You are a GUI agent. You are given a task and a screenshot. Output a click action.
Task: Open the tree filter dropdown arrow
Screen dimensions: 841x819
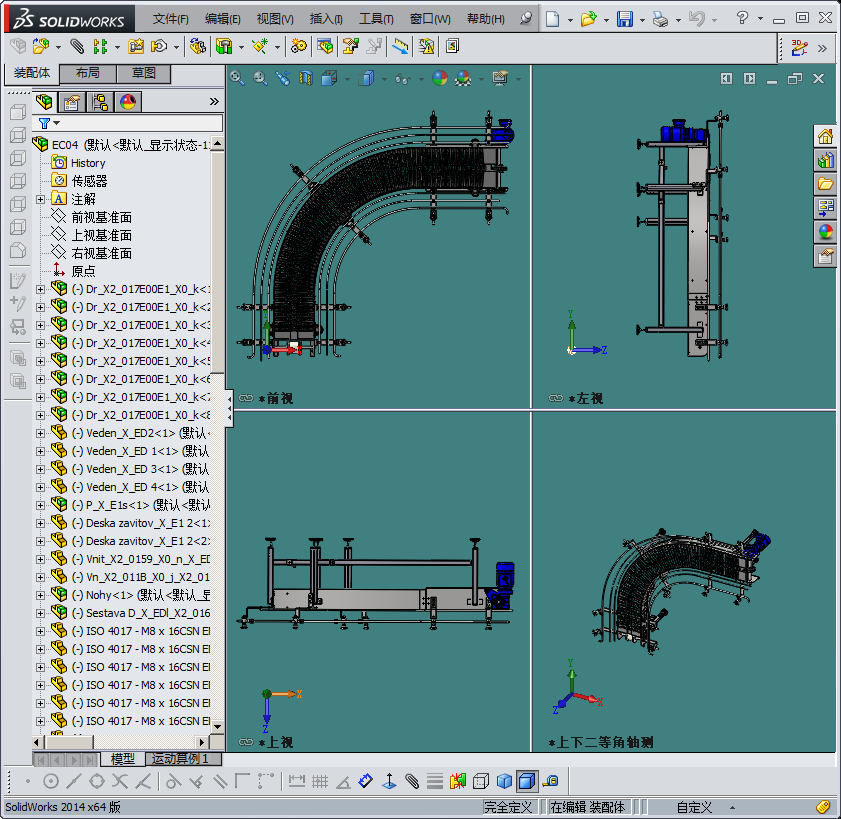pos(57,123)
